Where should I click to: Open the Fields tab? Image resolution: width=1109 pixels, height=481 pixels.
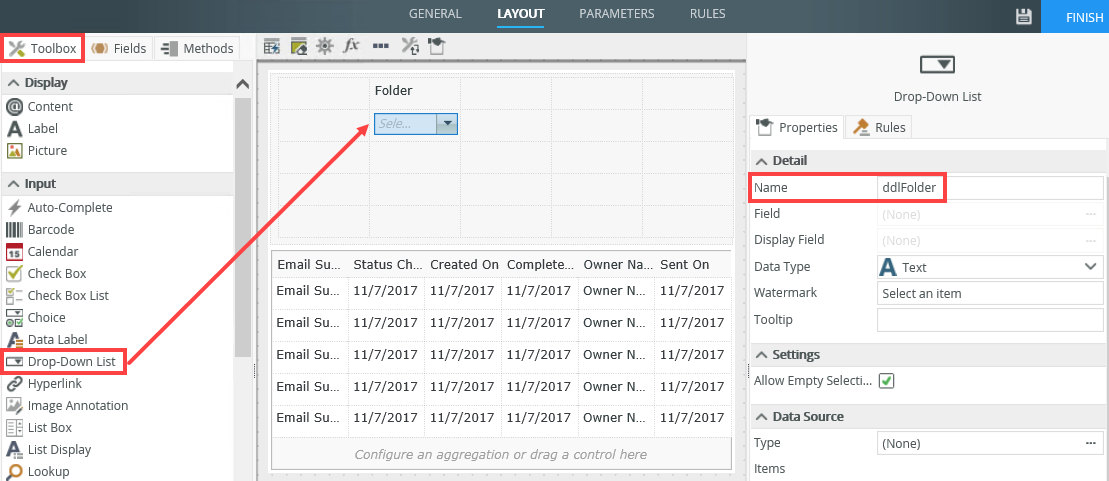[x=120, y=48]
